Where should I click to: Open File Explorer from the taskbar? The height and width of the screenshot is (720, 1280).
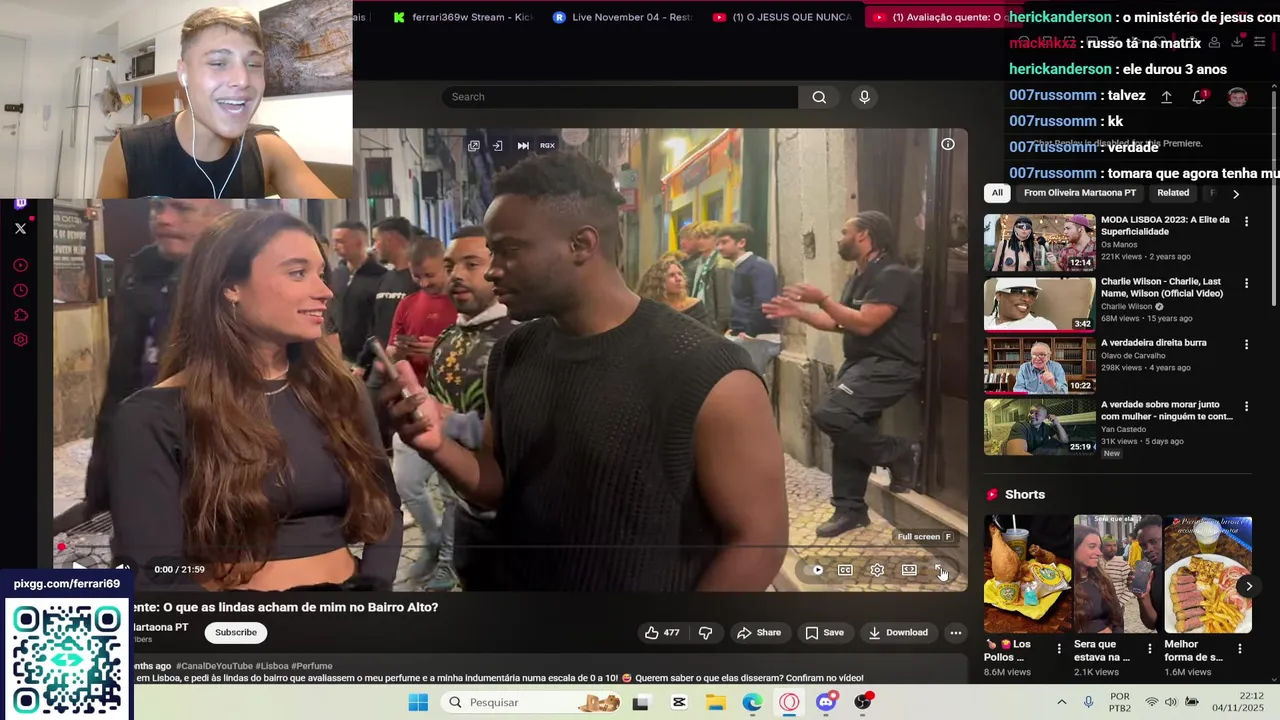[715, 702]
